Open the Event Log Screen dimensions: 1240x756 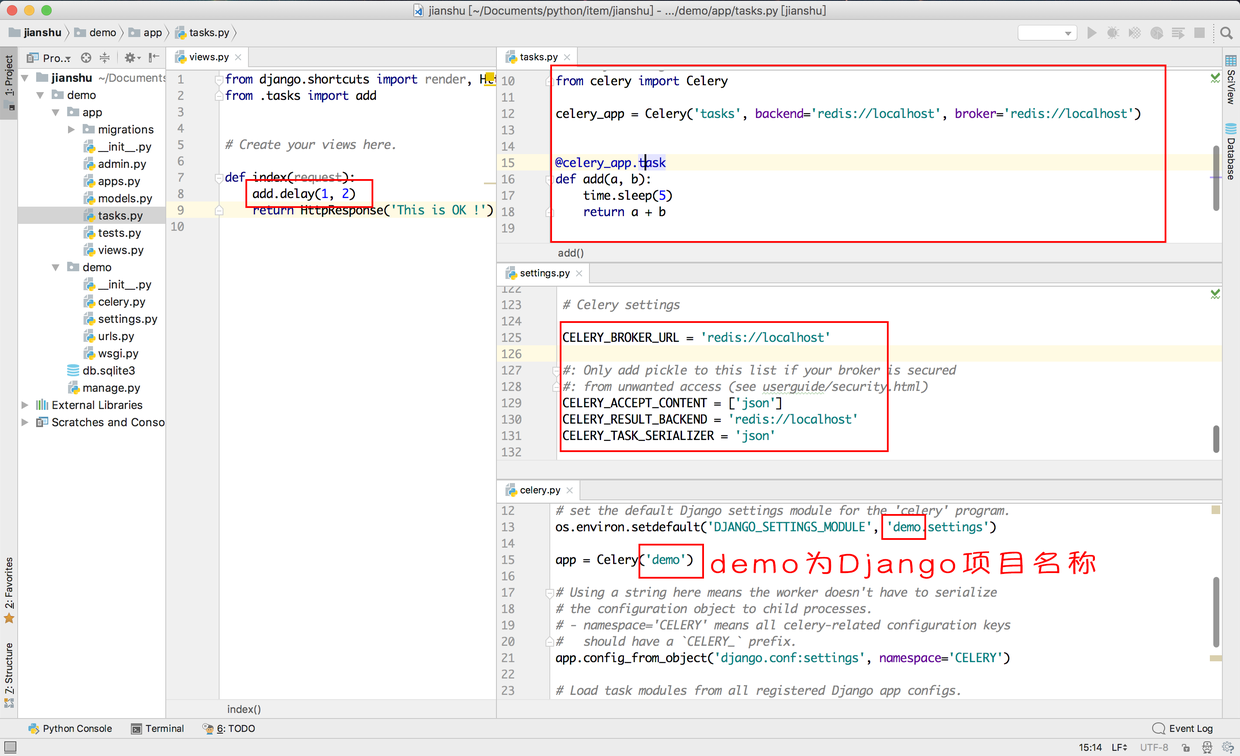point(1183,729)
